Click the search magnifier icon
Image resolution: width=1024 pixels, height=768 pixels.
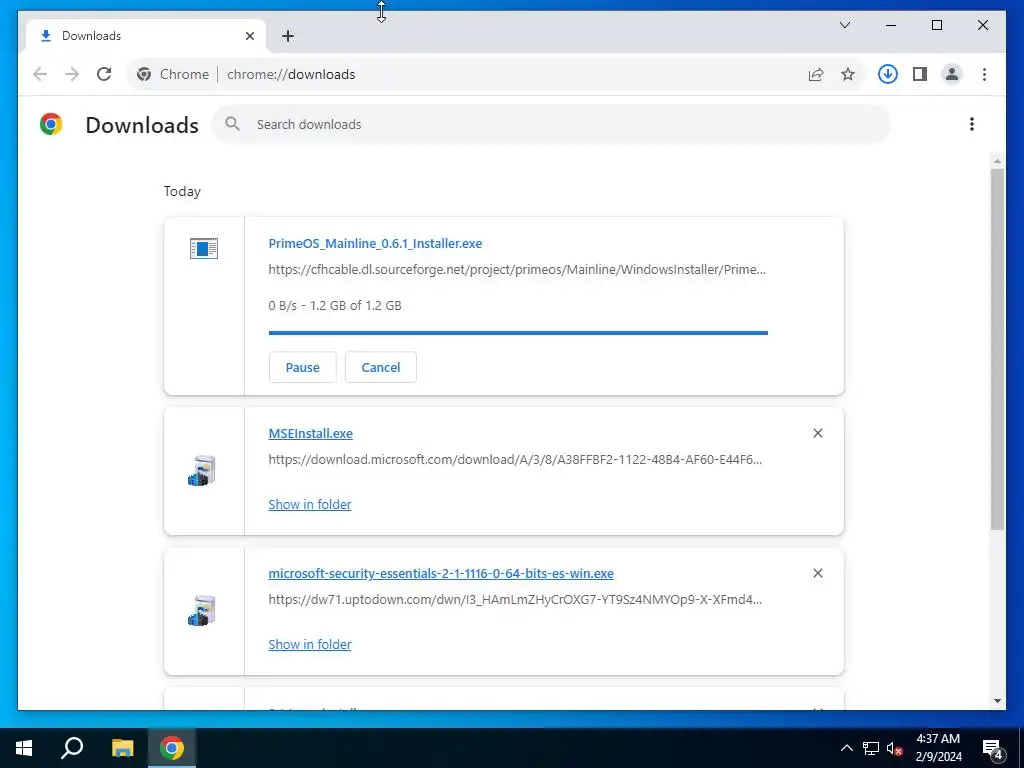(x=232, y=124)
